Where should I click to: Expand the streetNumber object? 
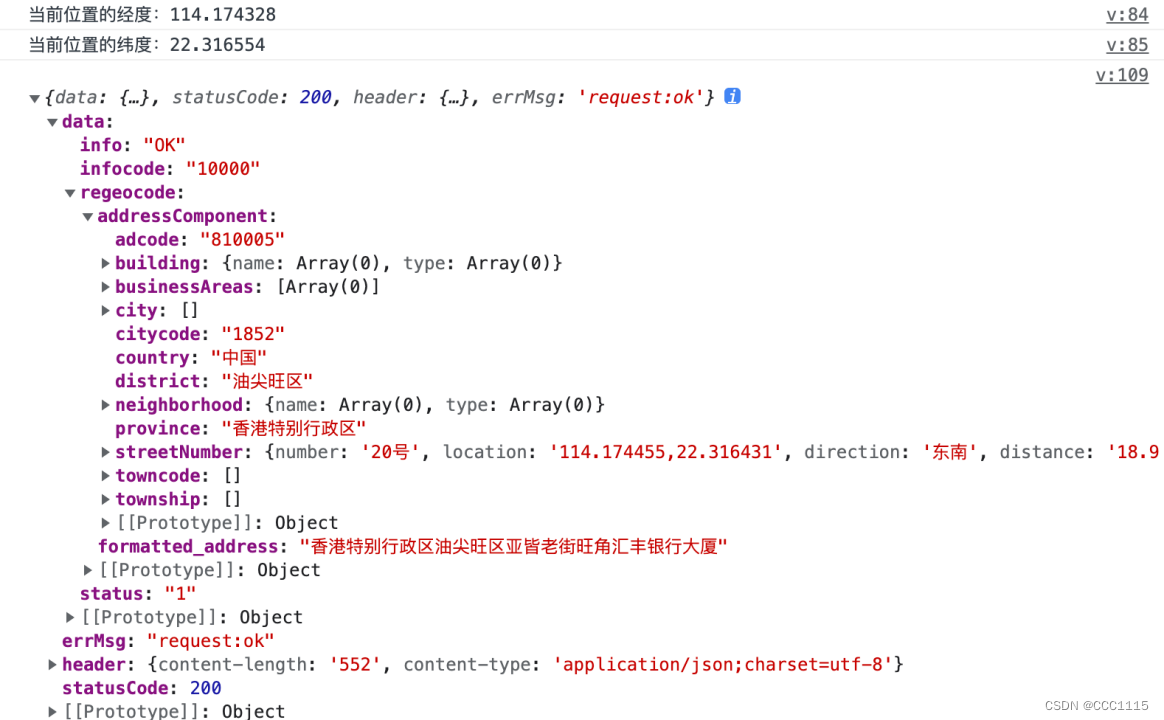click(x=105, y=452)
